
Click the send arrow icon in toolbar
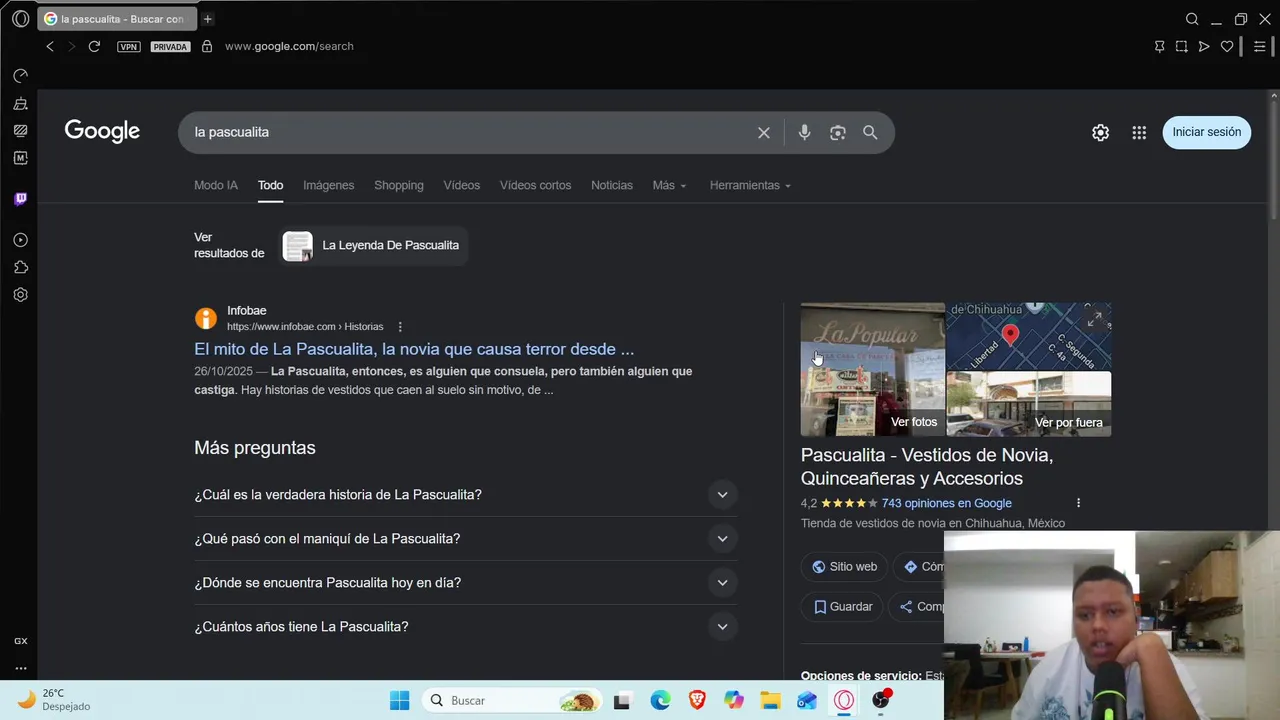click(1204, 46)
